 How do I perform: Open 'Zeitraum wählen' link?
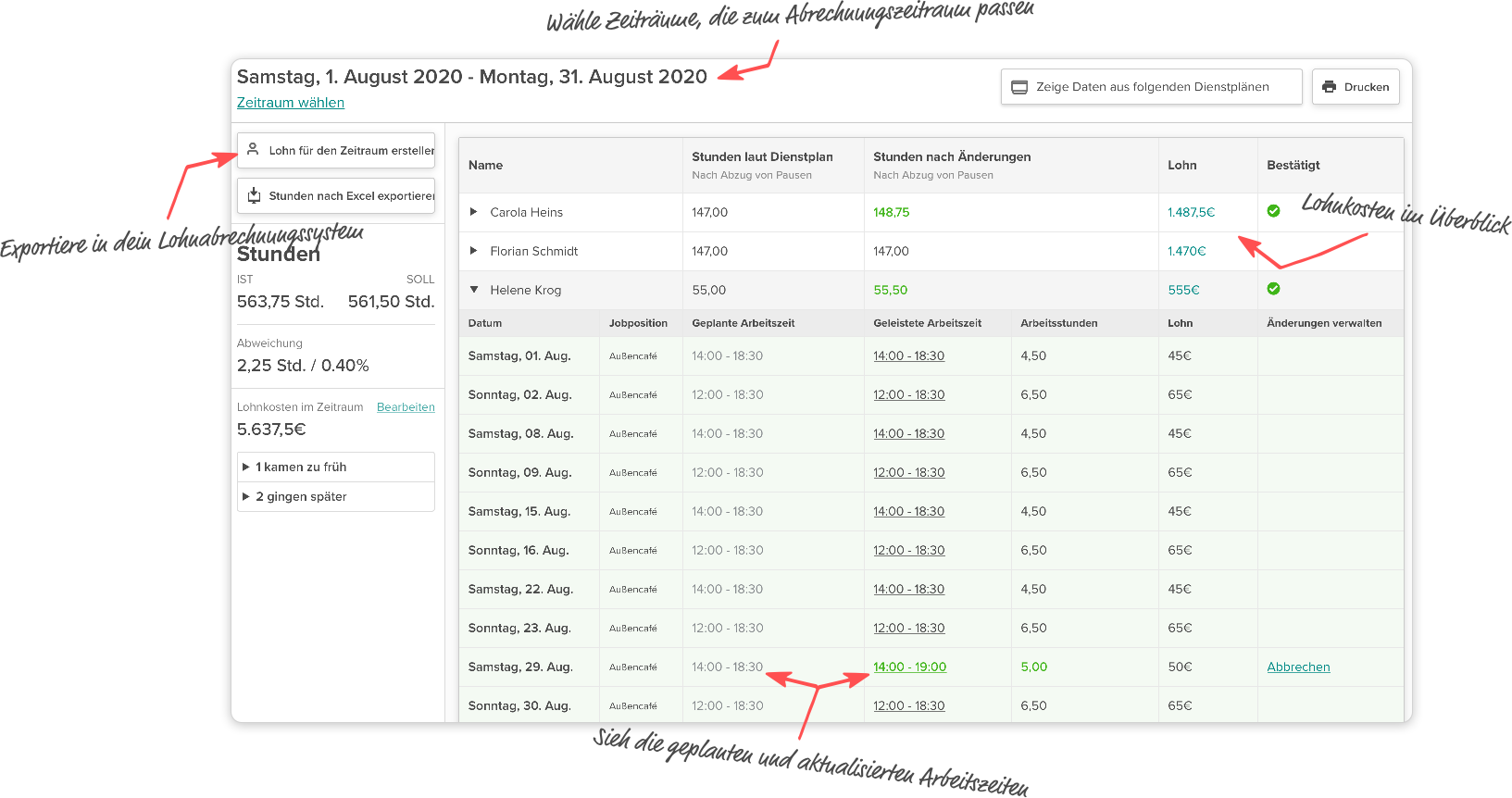pyautogui.click(x=291, y=103)
